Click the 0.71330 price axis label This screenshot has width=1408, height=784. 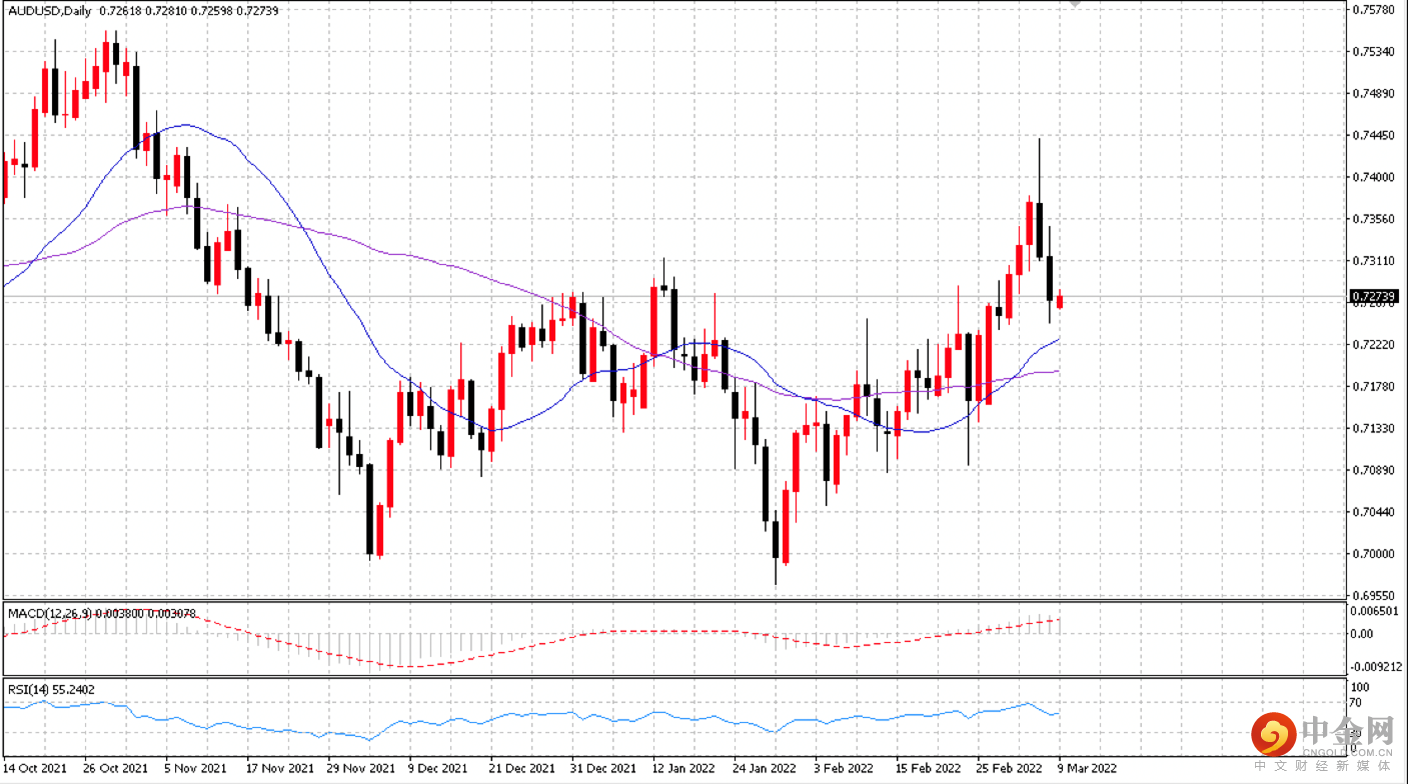coord(1374,429)
